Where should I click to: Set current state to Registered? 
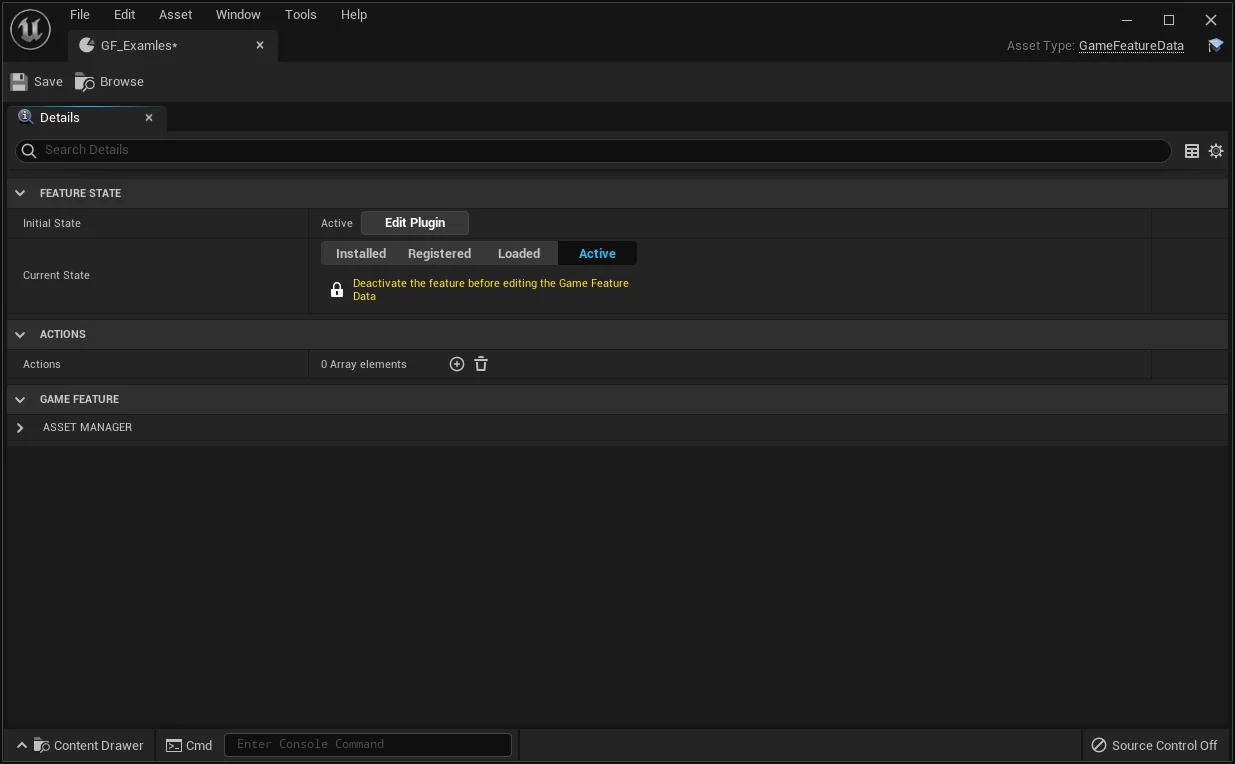(x=439, y=254)
